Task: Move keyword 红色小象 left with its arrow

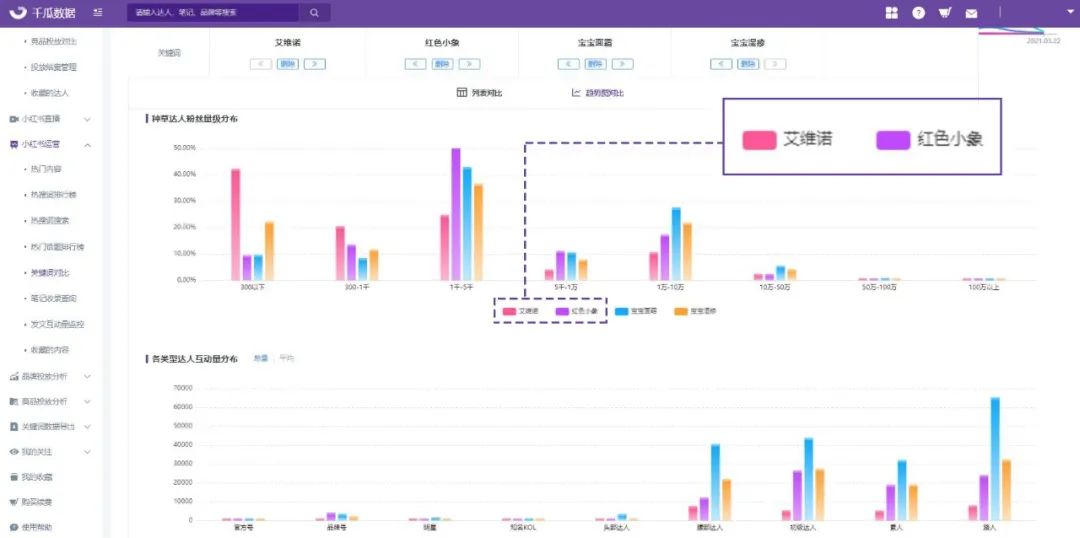Action: [415, 64]
